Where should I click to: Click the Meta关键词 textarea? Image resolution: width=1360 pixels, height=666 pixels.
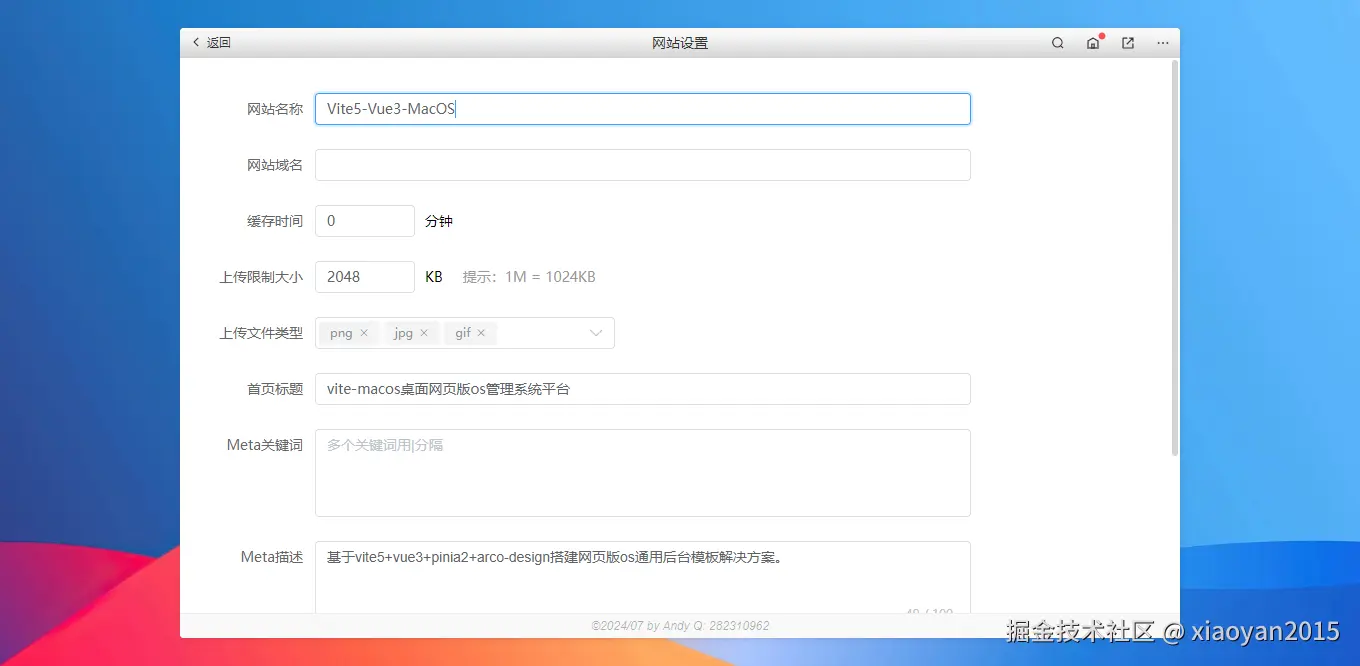tap(642, 472)
